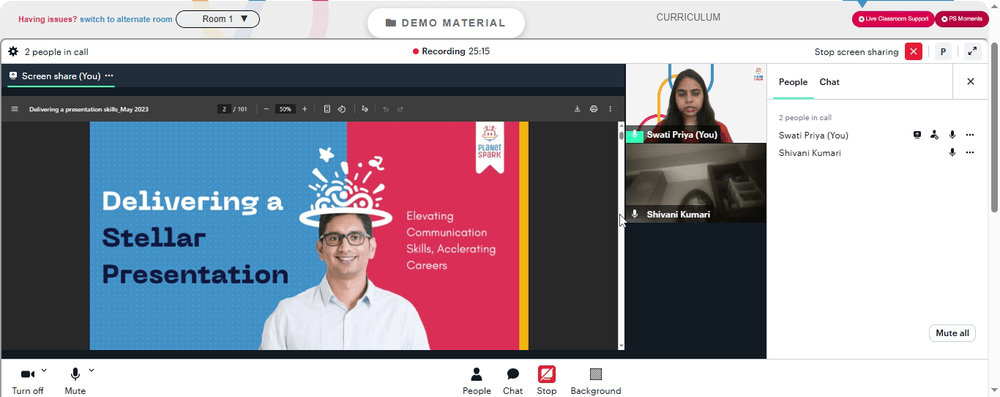This screenshot has width=1000, height=397.
Task: Click the PDF scrollbar down arrow
Action: click(622, 345)
